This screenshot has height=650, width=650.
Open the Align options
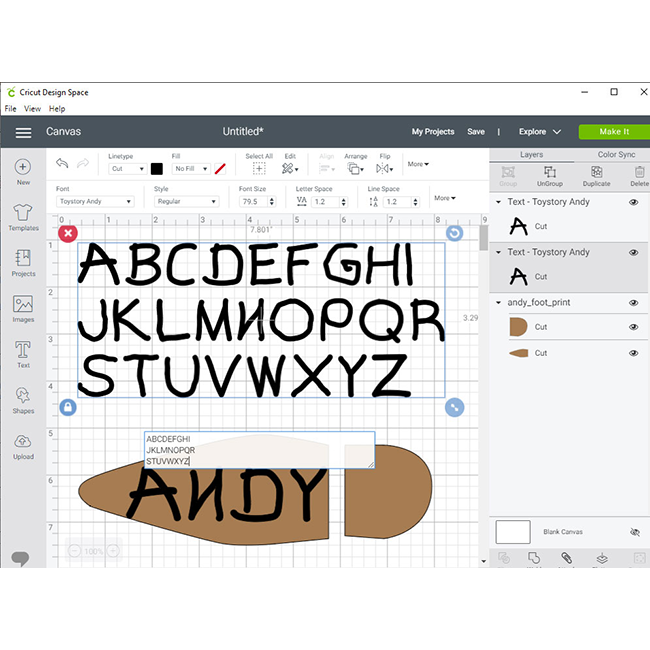point(327,168)
